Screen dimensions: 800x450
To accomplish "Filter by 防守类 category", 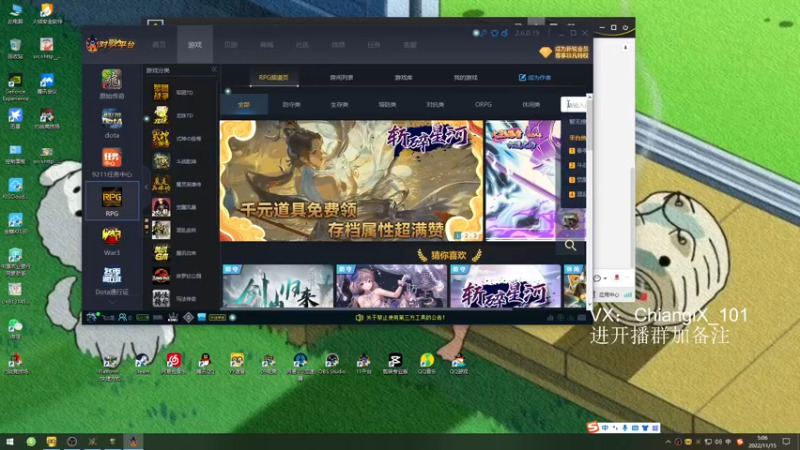I will 291,104.
